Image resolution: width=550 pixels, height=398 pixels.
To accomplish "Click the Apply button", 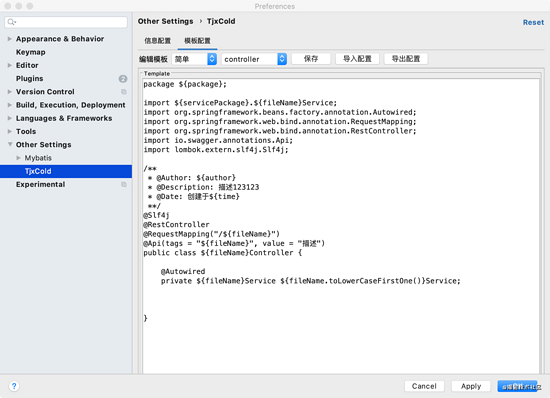I will (x=471, y=386).
